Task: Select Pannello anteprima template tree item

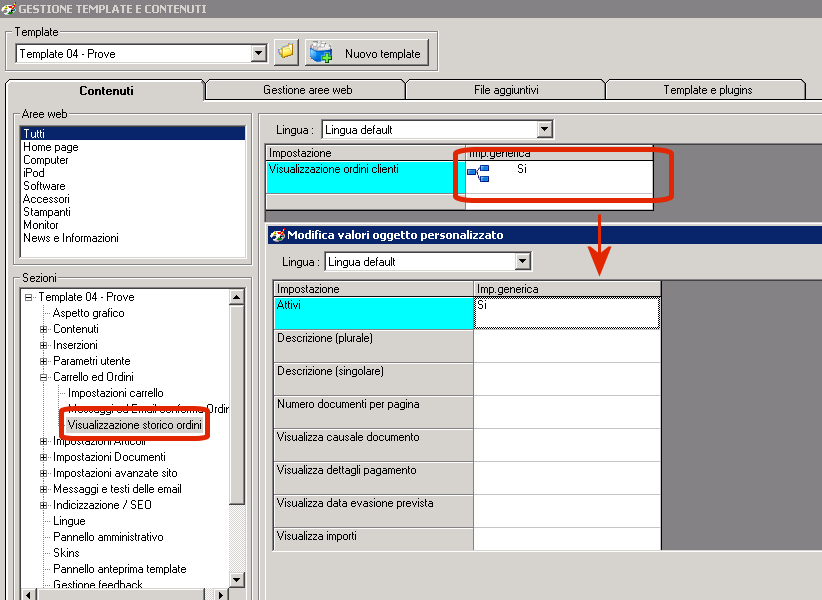Action: [x=120, y=569]
